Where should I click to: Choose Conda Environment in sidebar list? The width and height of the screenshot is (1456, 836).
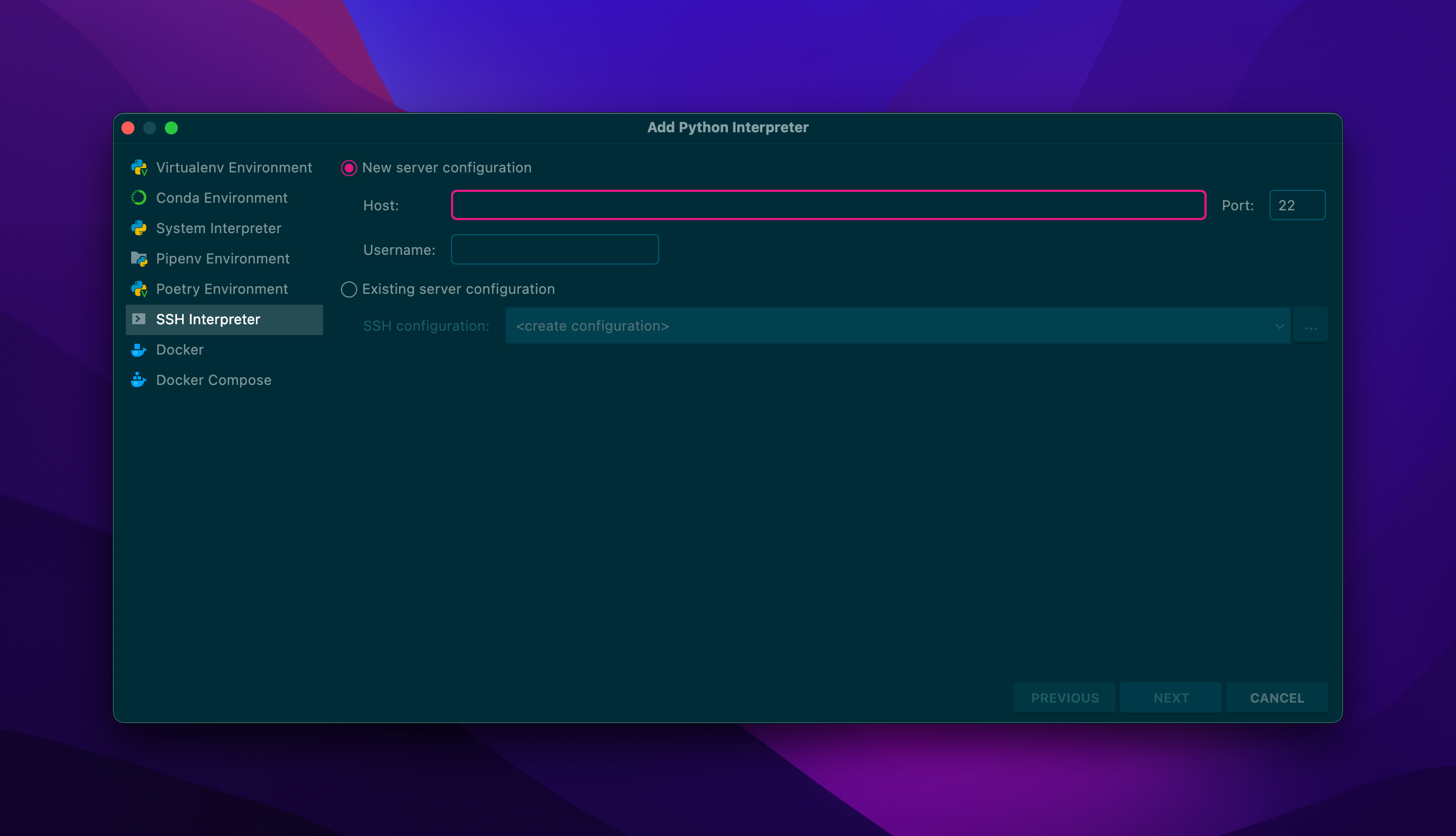click(x=222, y=198)
